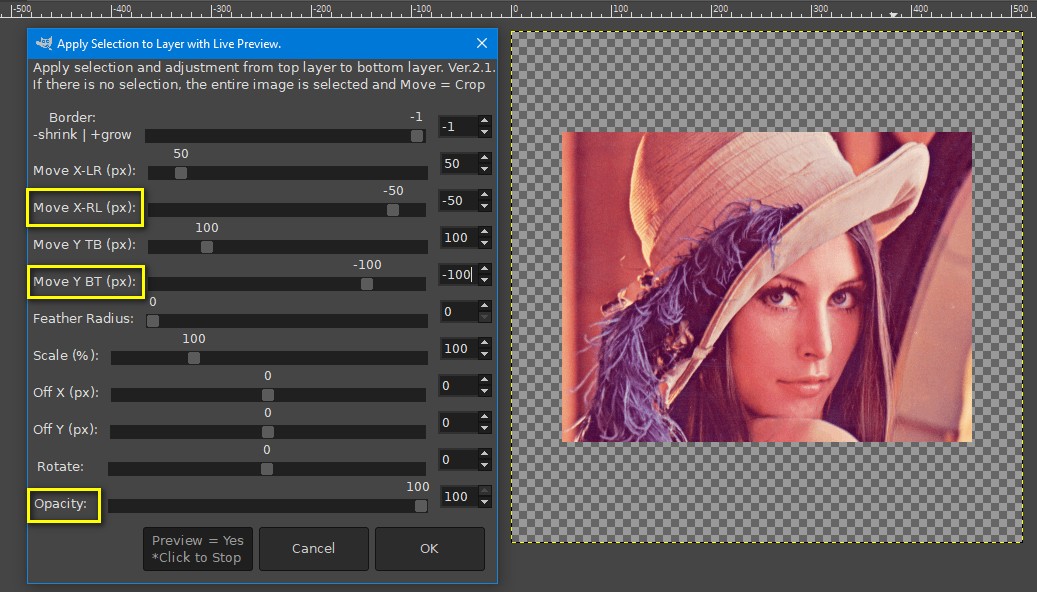1037x592 pixels.
Task: Focus the Opacity value field showing 100
Action: coord(458,497)
